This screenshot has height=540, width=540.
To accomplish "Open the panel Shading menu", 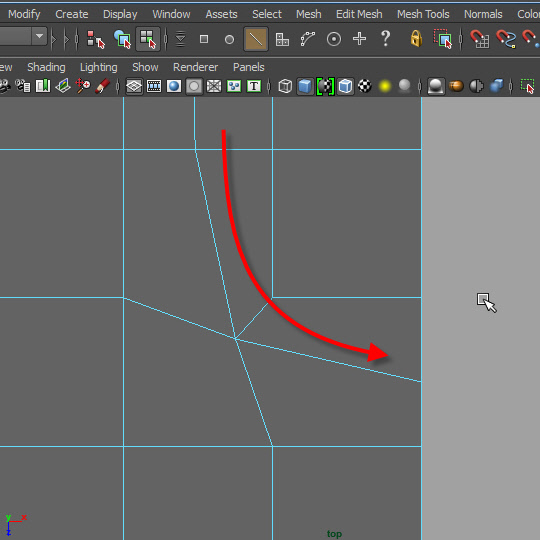I will 46,67.
